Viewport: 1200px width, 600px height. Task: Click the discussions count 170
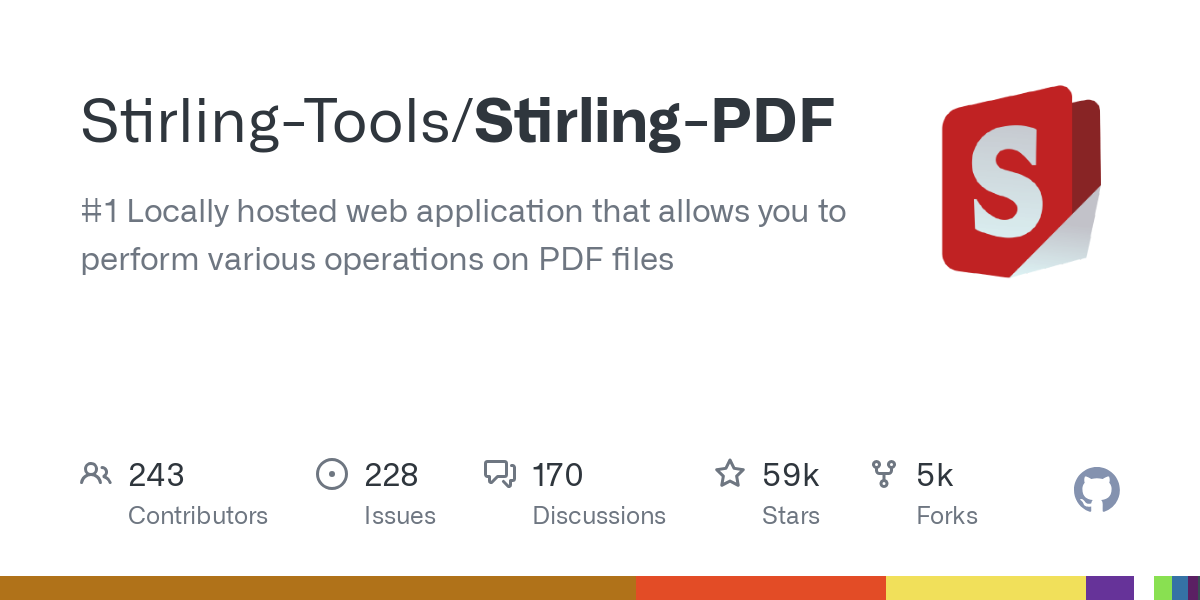(x=557, y=475)
